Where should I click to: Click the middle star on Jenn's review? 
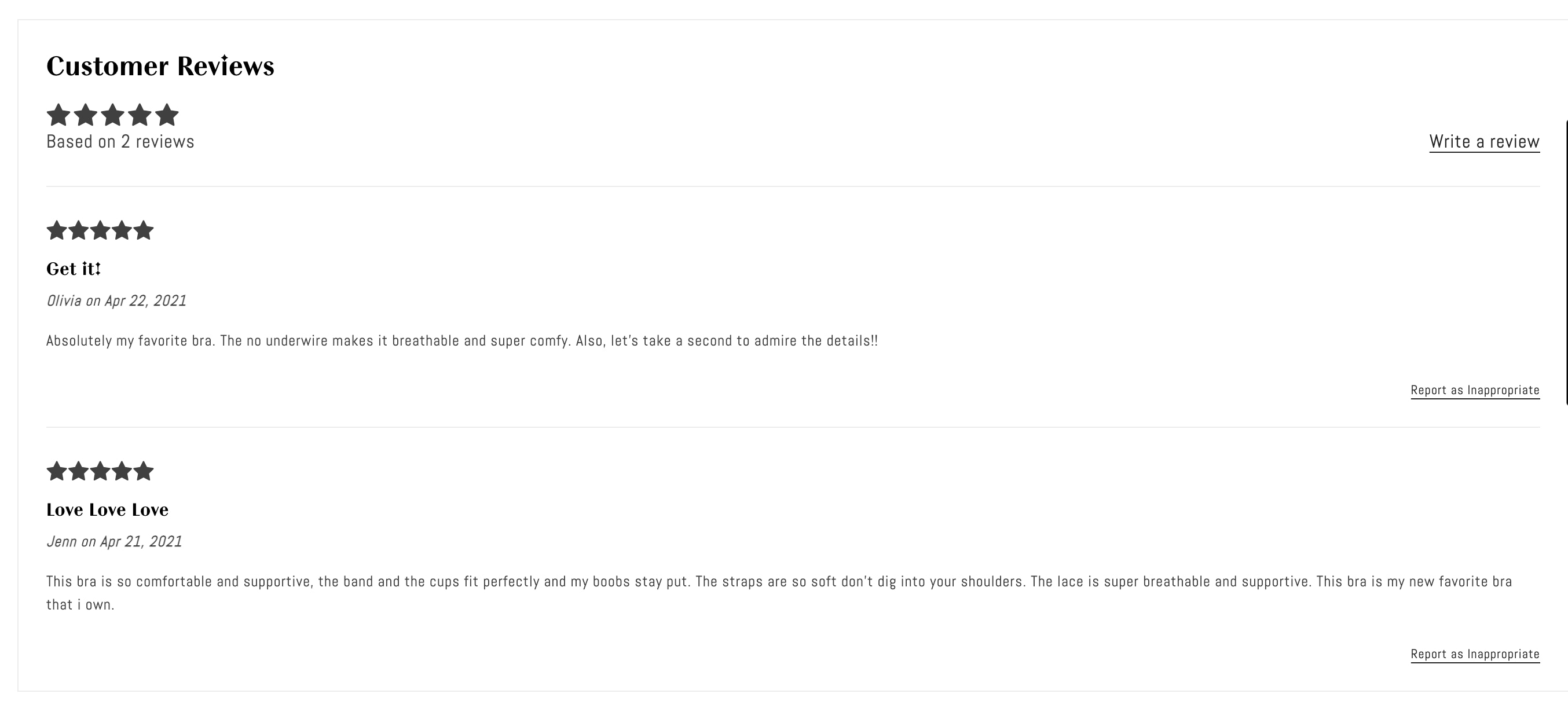(x=100, y=471)
